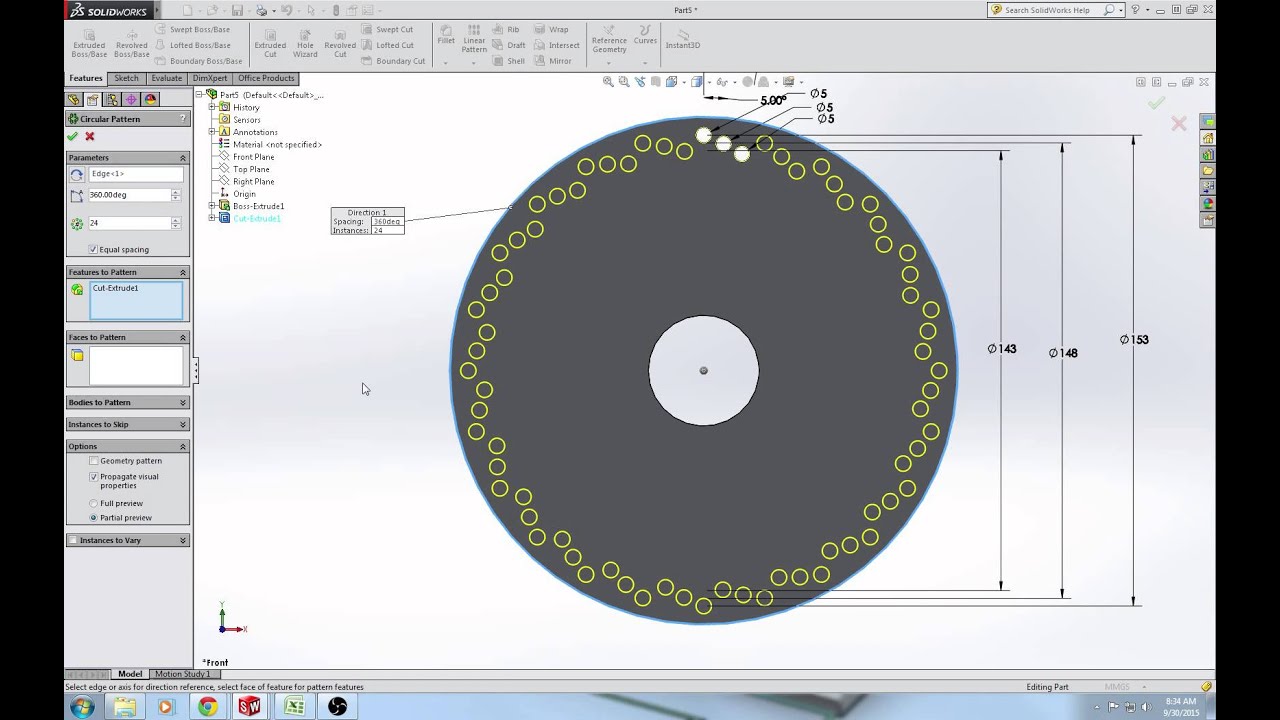Select the Partial preview radio button

click(93, 518)
